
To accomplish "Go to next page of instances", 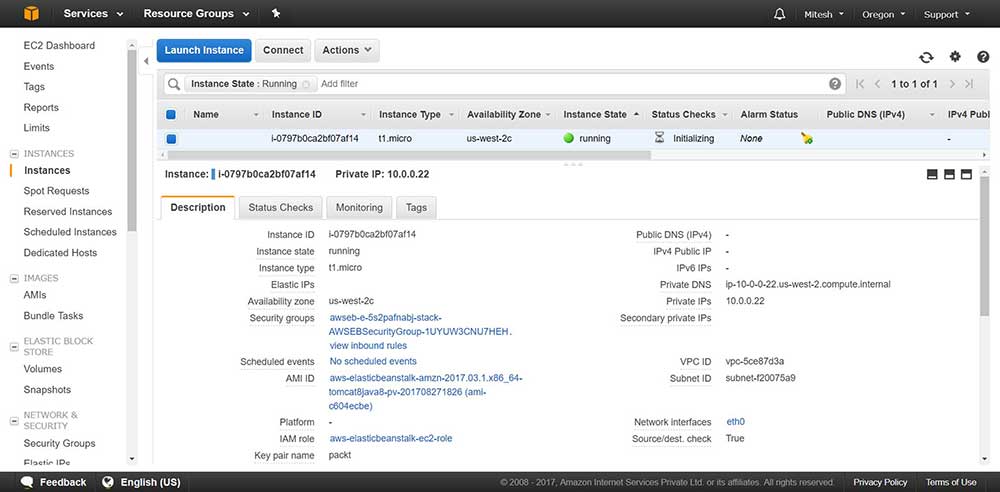I will tap(952, 84).
